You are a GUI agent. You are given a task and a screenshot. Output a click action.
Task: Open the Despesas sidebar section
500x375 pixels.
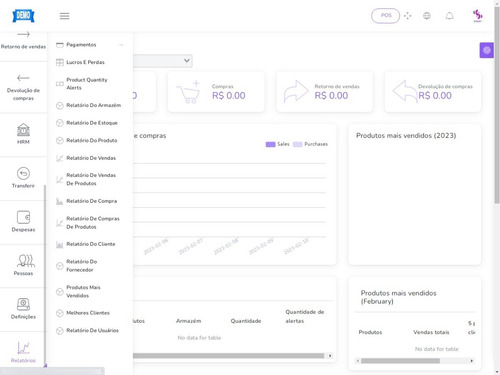coord(23,221)
